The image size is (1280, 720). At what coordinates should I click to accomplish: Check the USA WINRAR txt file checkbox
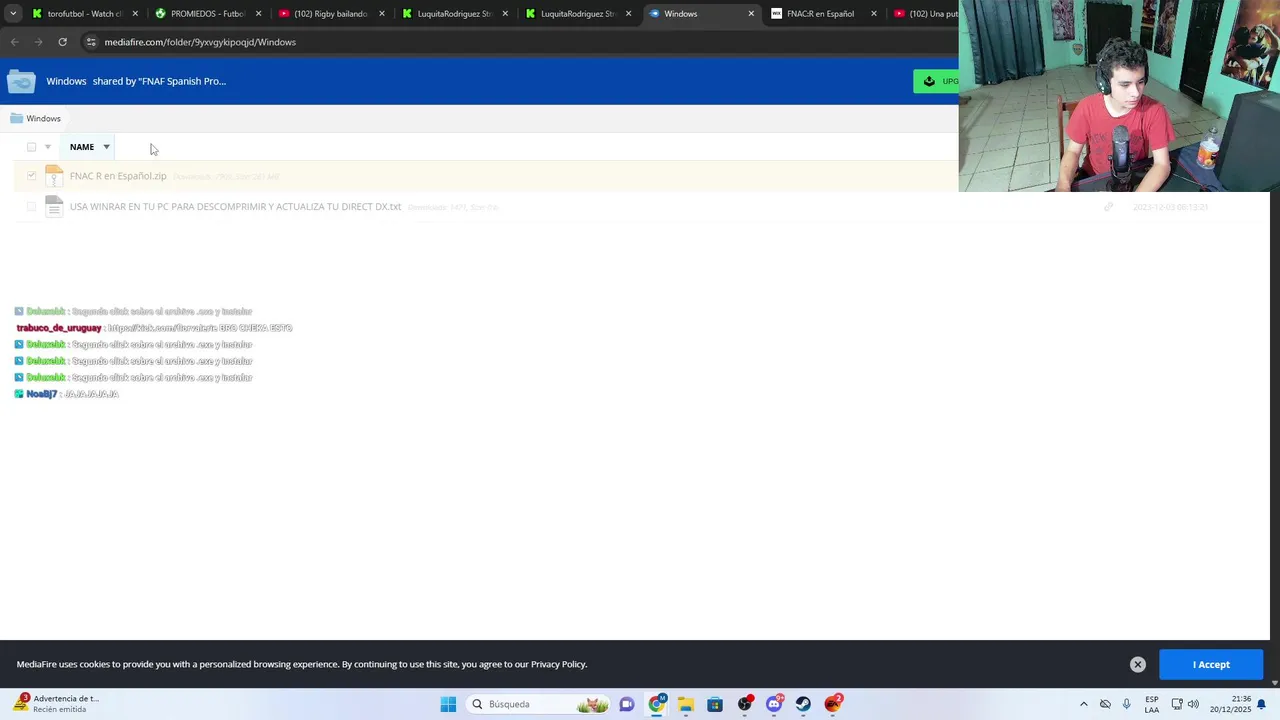[x=31, y=207]
